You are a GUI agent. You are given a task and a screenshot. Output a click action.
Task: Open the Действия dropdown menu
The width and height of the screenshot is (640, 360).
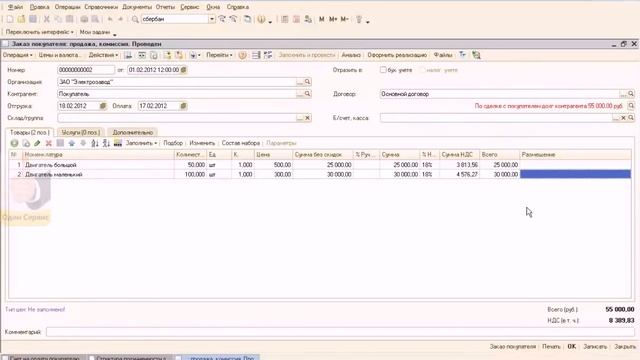(x=103, y=55)
